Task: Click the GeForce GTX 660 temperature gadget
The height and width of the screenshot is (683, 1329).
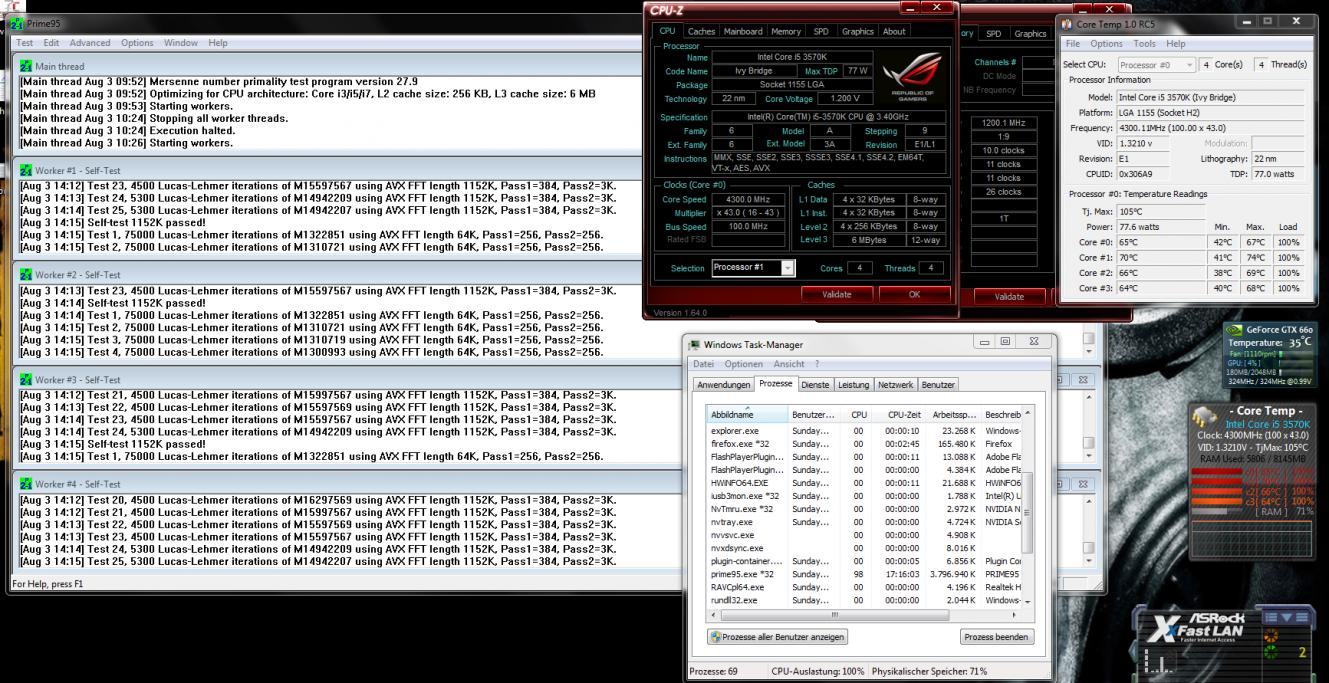Action: tap(1270, 354)
